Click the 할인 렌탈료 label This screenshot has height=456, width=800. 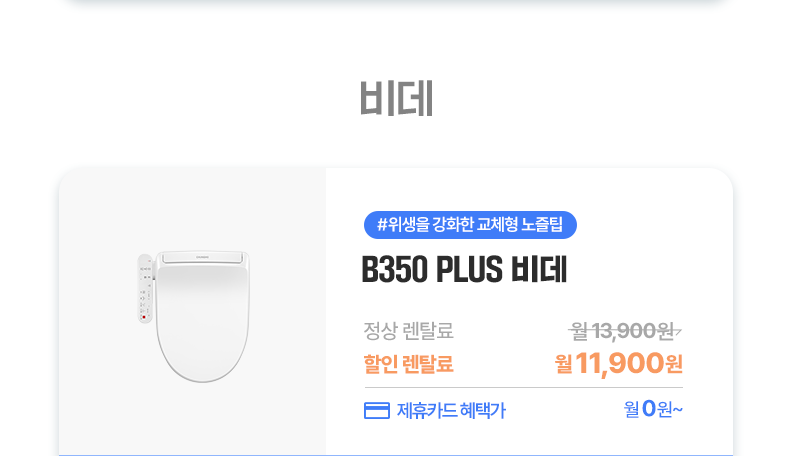pos(409,364)
